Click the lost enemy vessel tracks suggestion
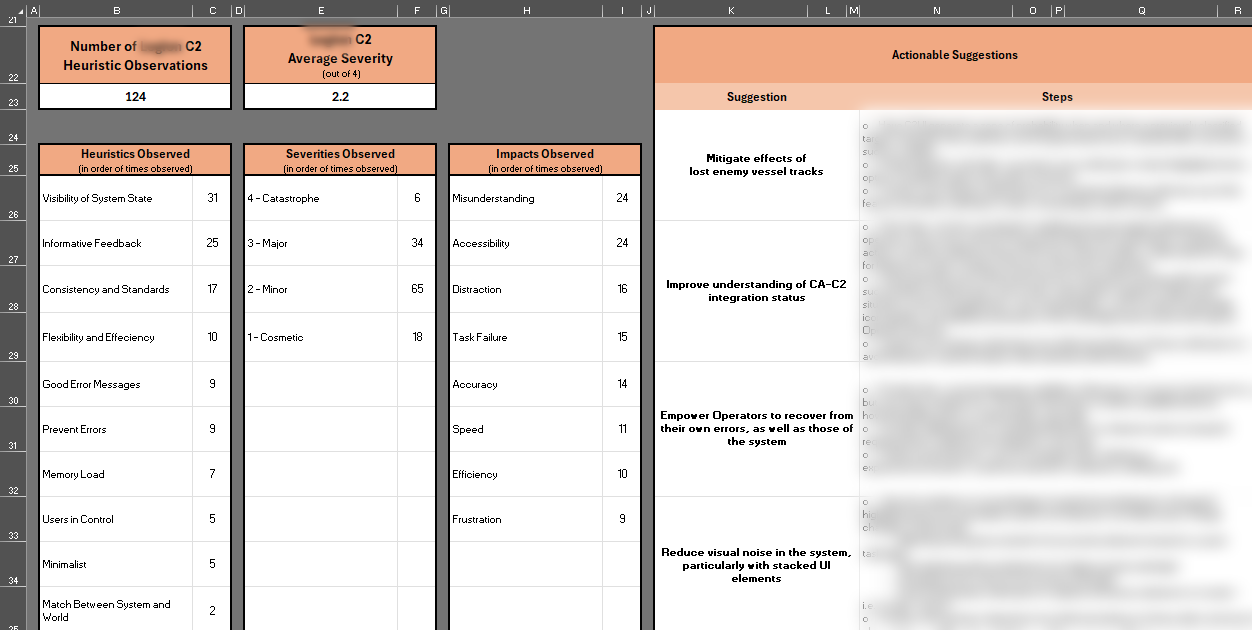 pyautogui.click(x=756, y=165)
